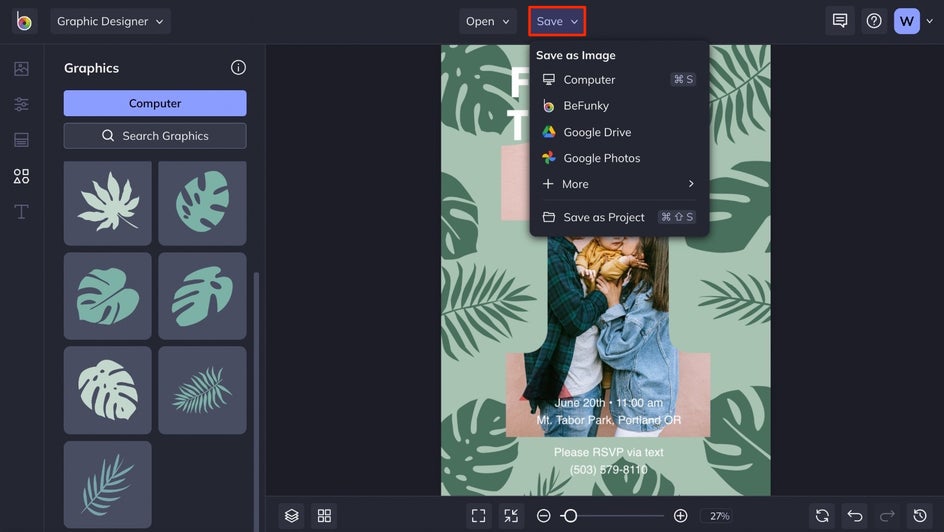
Task: Toggle the Save dropdown button
Action: pyautogui.click(x=557, y=21)
